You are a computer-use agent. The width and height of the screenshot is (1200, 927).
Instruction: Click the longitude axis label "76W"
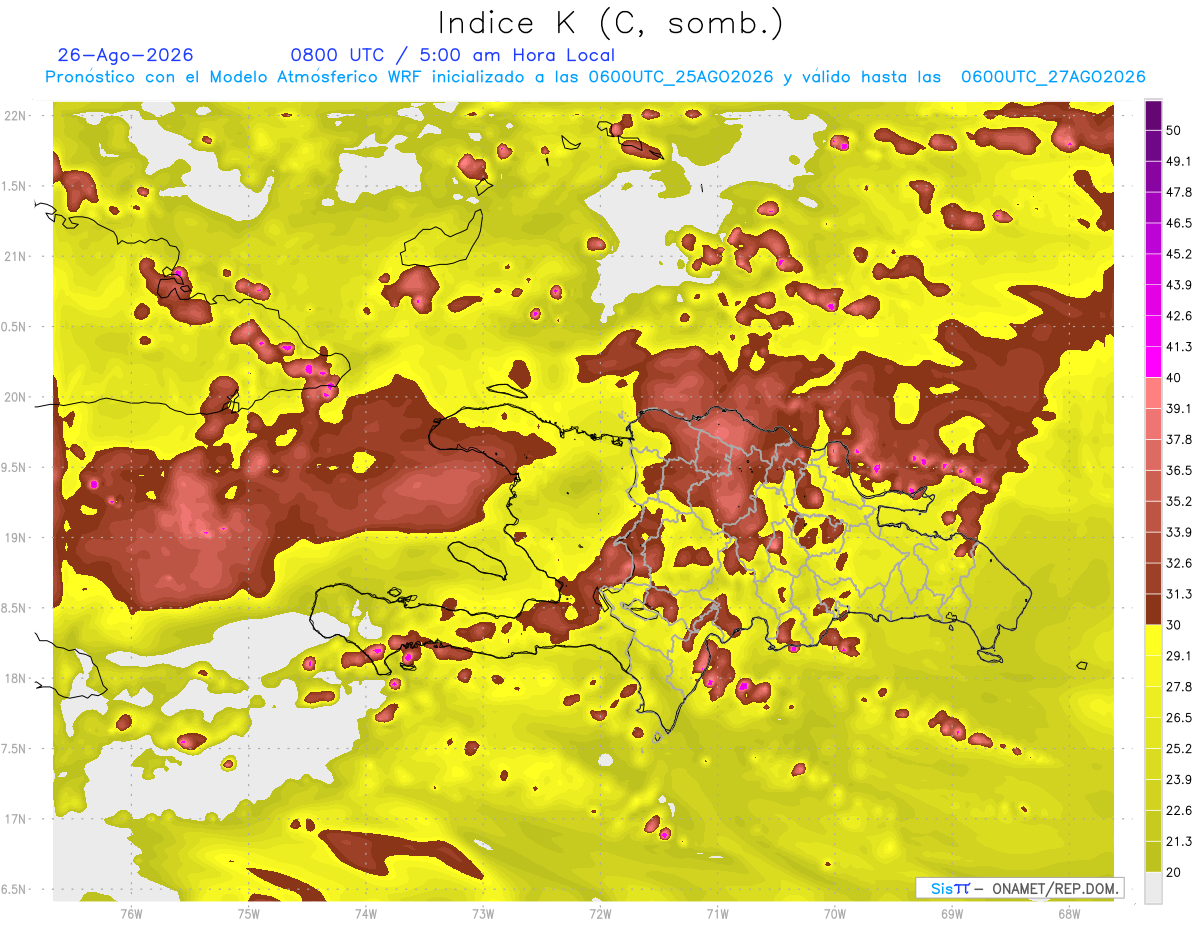[x=131, y=913]
